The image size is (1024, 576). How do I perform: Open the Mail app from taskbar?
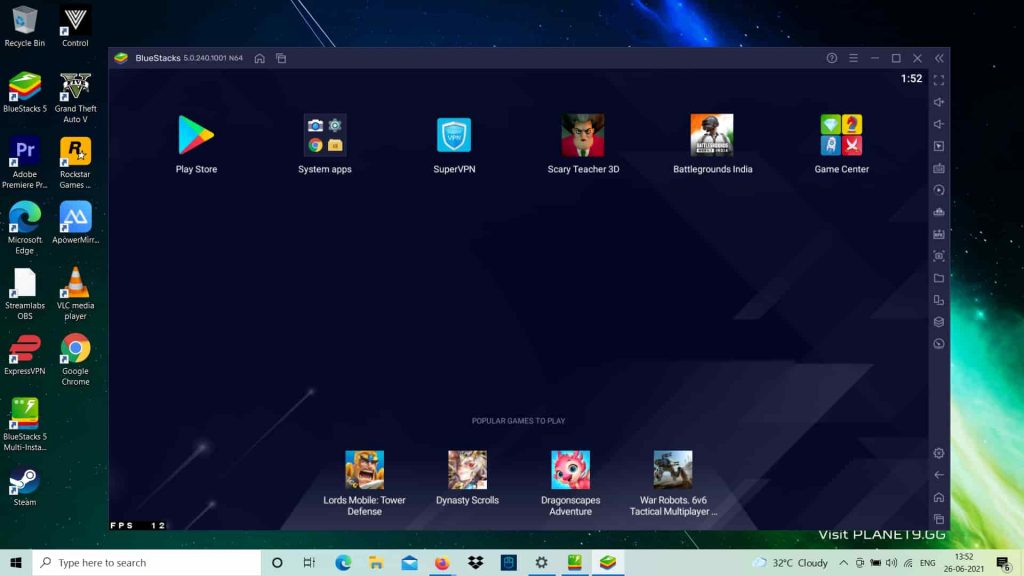(x=409, y=562)
